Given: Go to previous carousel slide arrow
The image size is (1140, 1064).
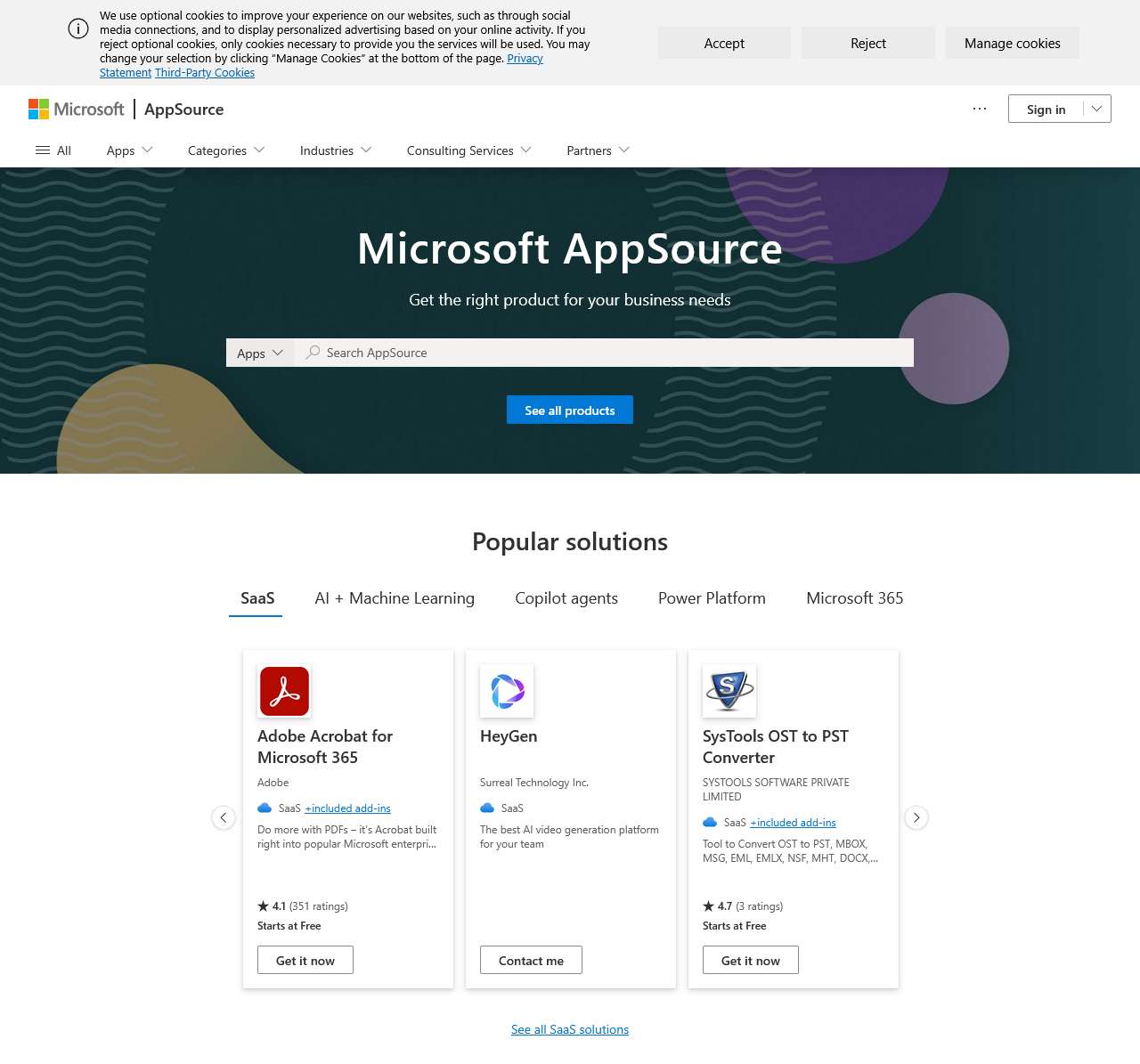Looking at the screenshot, I should [224, 817].
